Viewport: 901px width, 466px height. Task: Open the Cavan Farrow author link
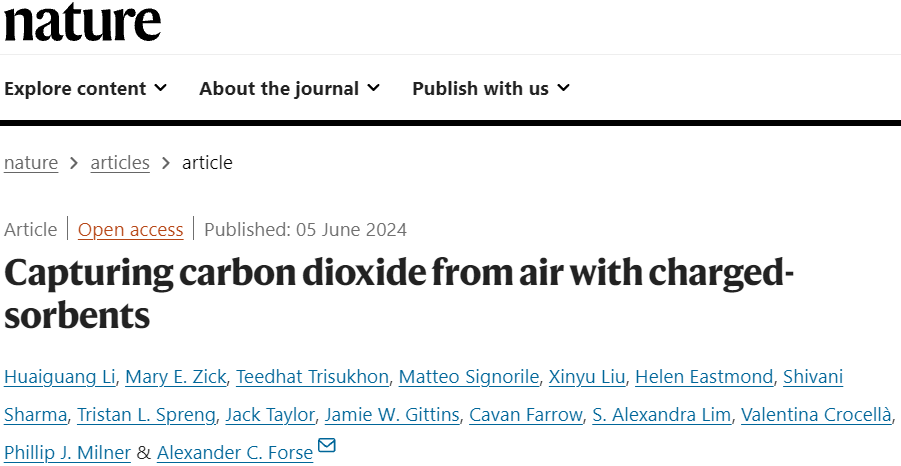[526, 415]
